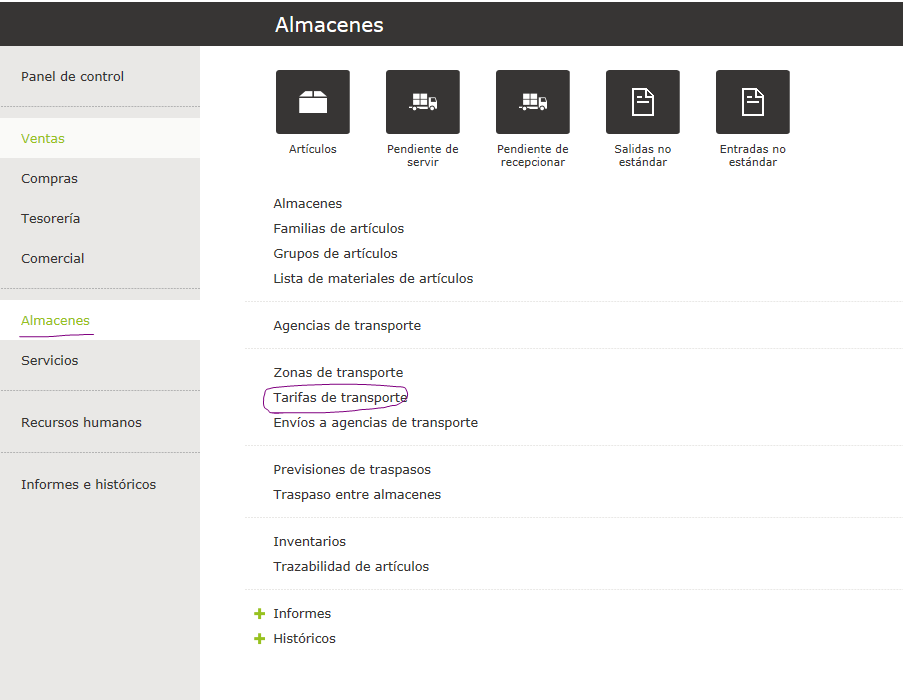
Task: Open the Artículos box icon
Action: 313,102
